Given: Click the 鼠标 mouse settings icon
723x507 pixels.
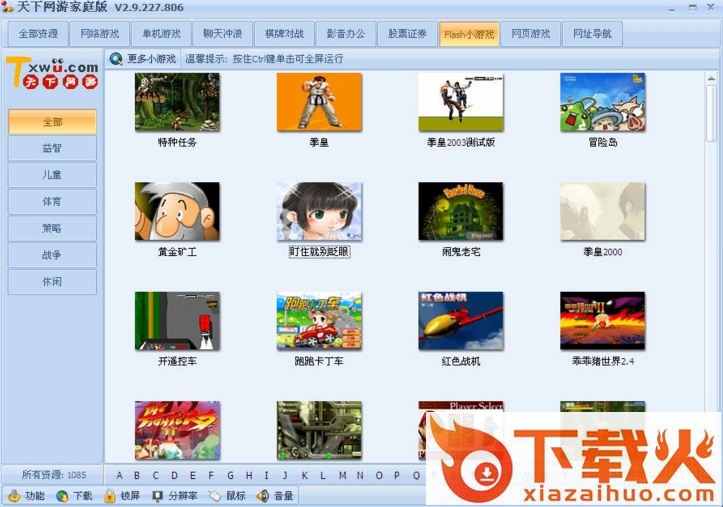Looking at the screenshot, I should (x=215, y=496).
